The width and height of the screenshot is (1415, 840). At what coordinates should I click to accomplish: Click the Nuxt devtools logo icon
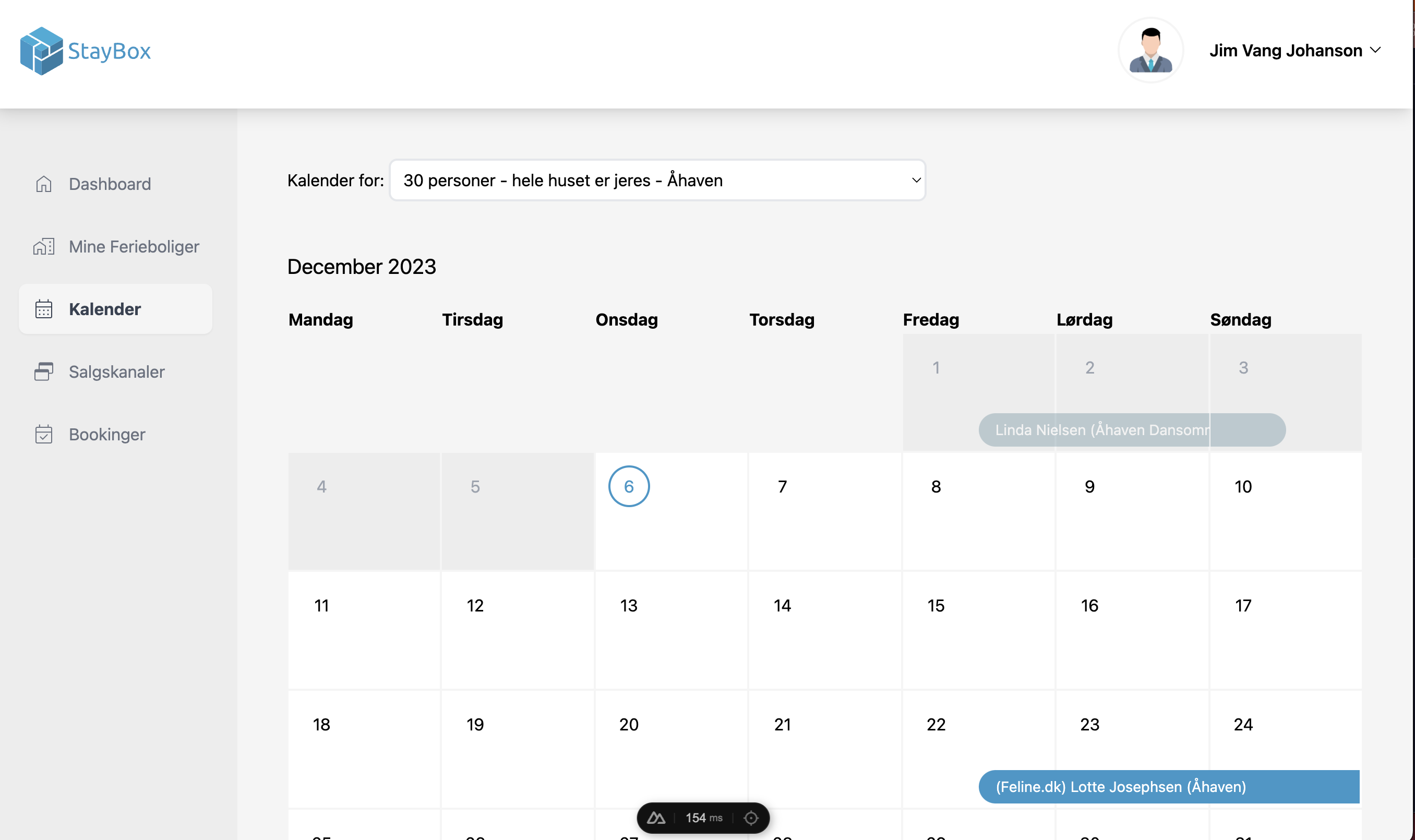coord(656,818)
